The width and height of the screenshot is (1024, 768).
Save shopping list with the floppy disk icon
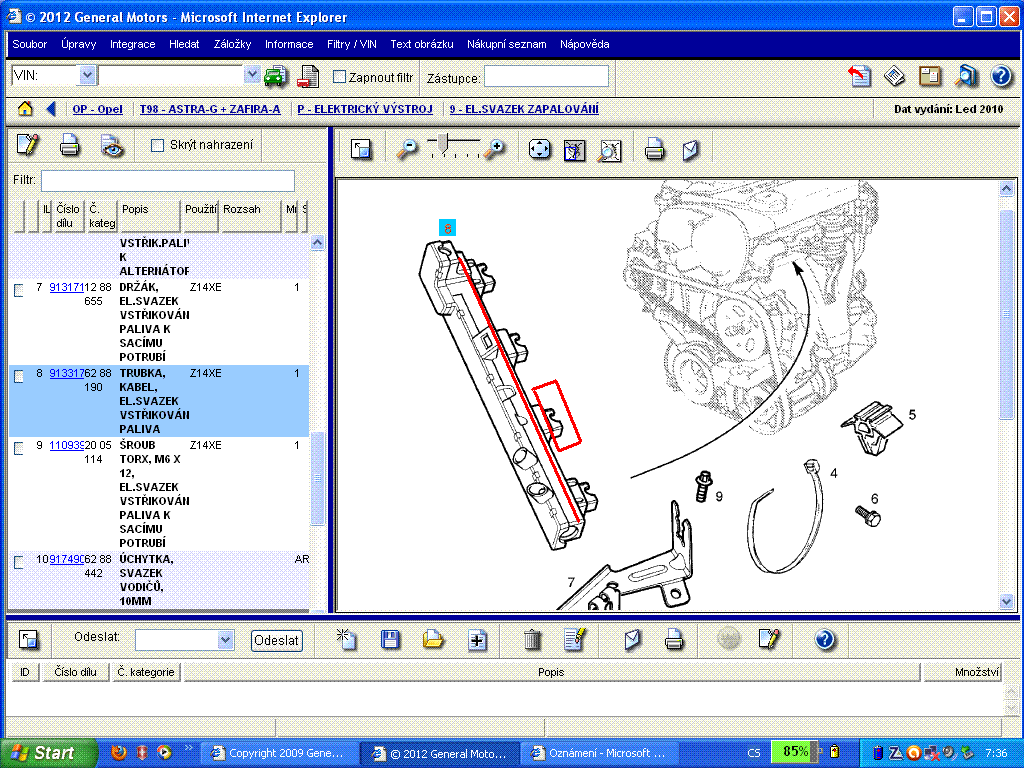(391, 640)
